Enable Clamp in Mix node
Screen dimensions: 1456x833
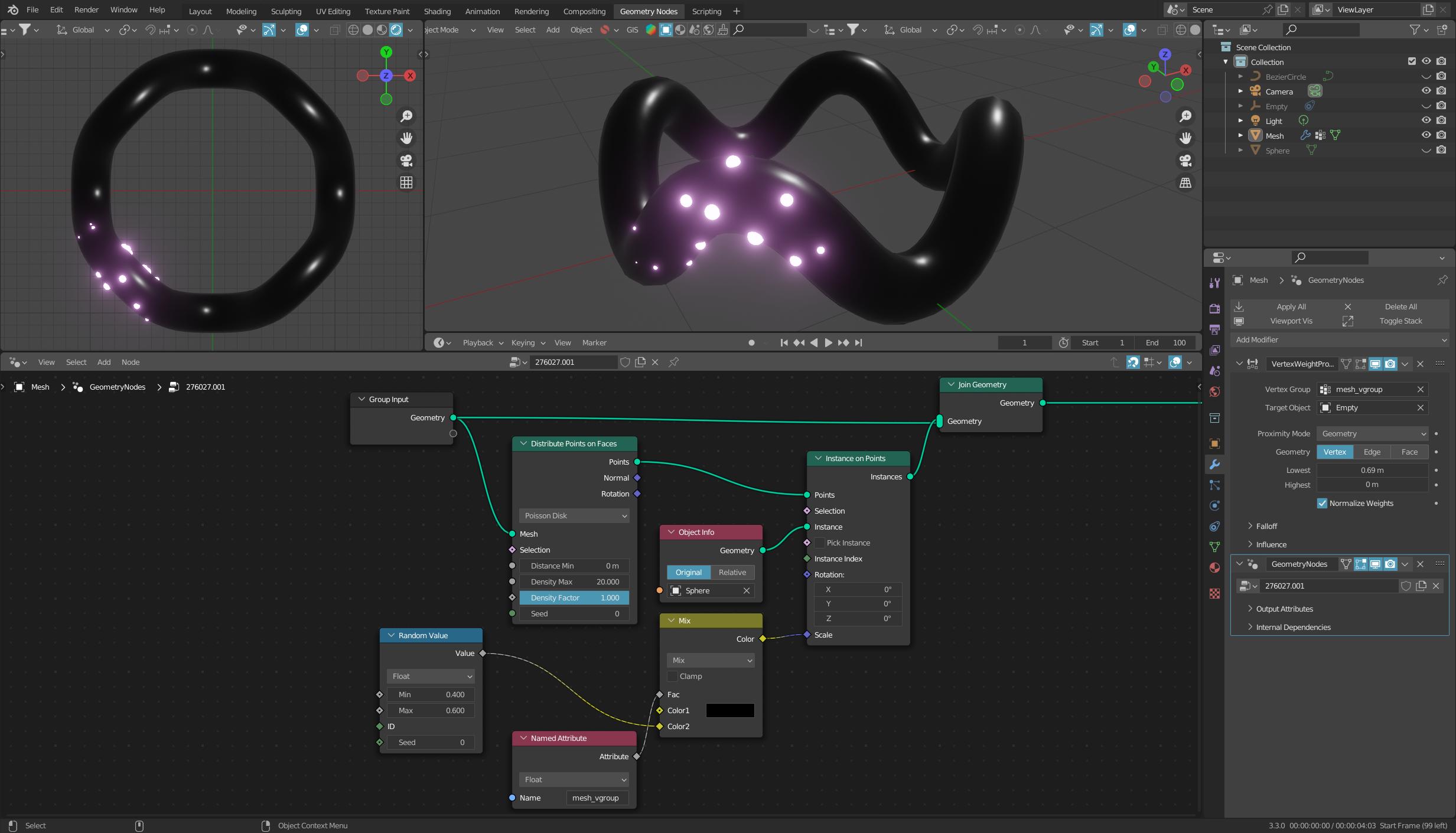pos(672,676)
